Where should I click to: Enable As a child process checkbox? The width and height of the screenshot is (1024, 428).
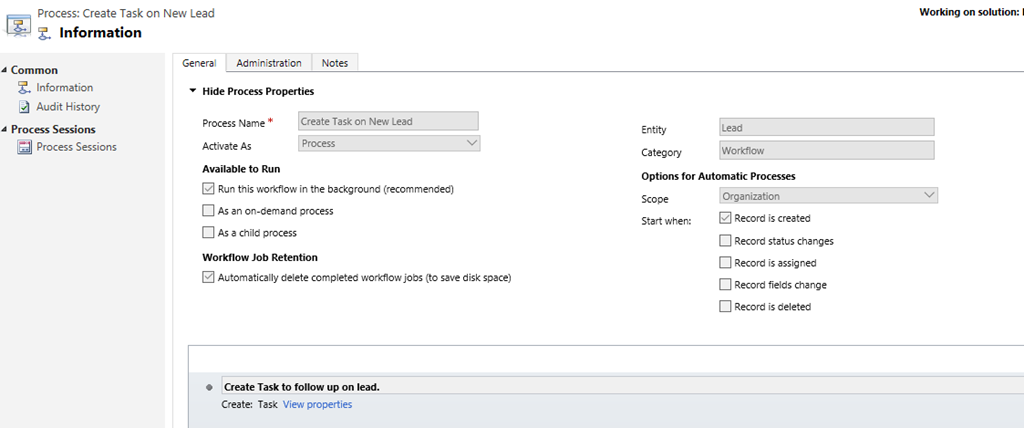208,233
